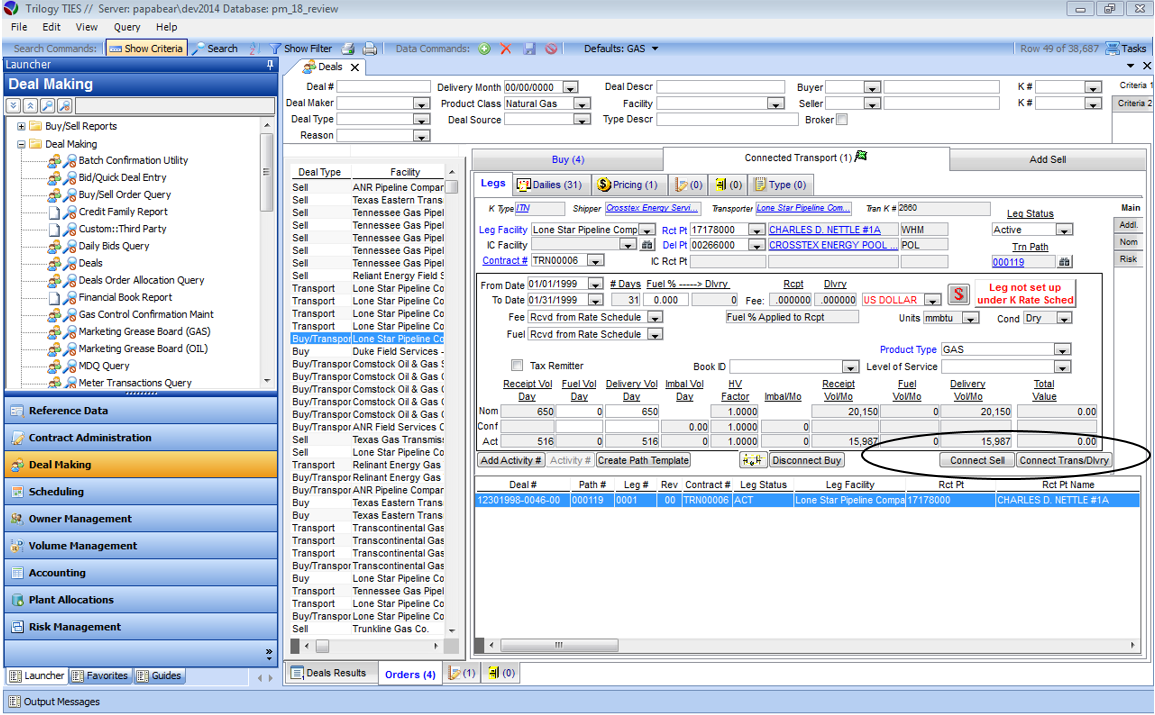Toggle Show Criteria button
This screenshot has height=715, width=1155.
[x=146, y=48]
